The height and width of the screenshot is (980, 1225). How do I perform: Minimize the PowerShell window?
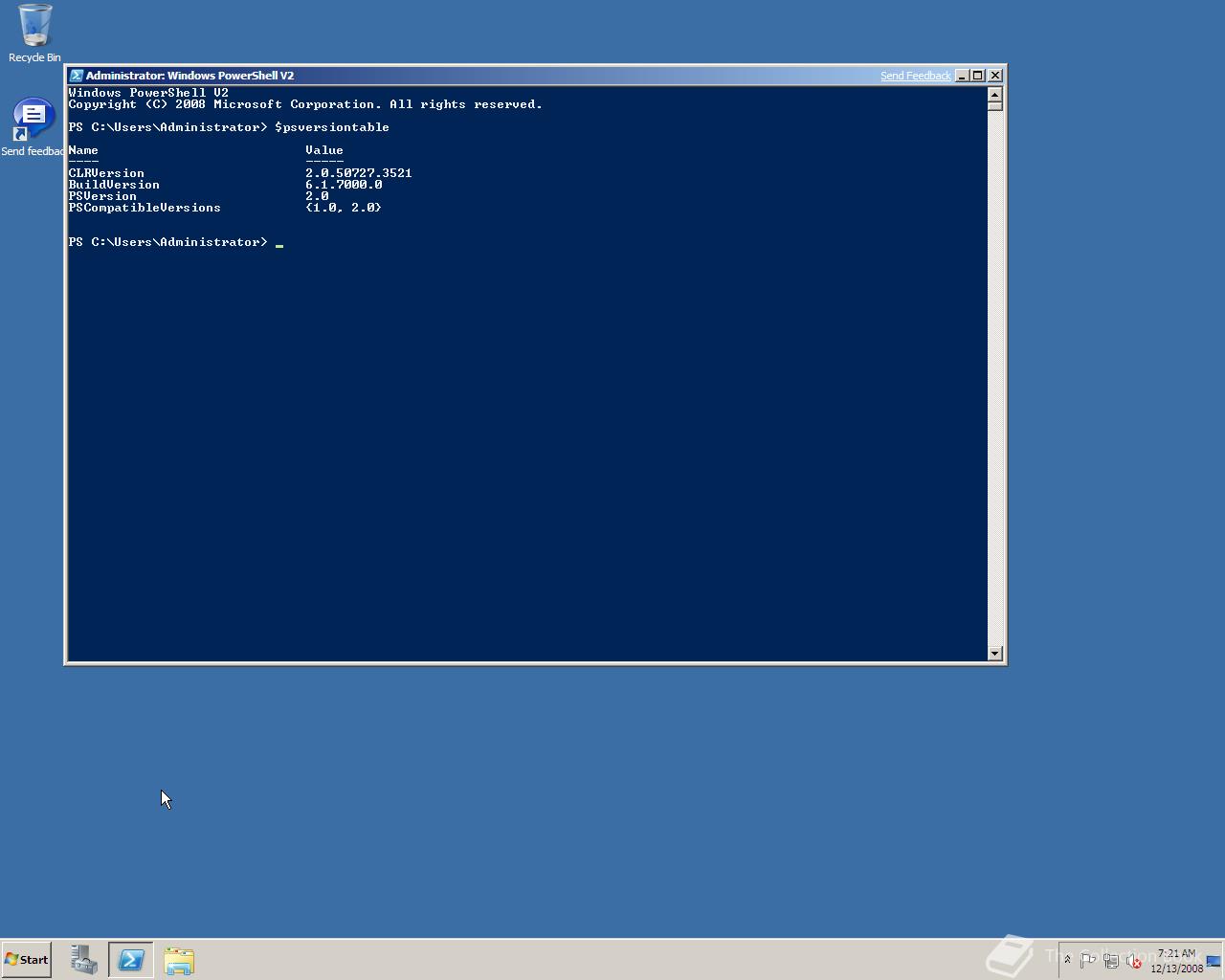(963, 76)
